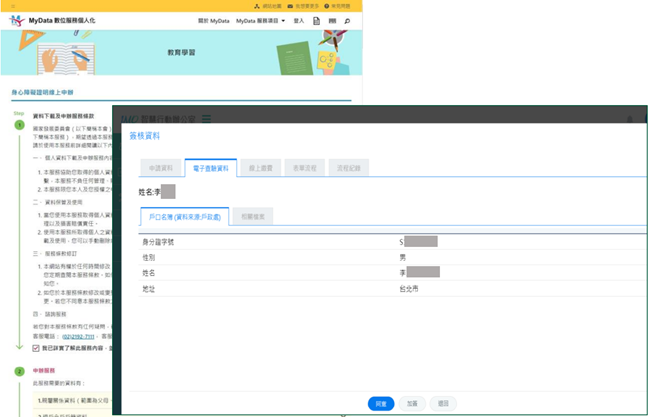Click 教育學習 banner title
The image size is (650, 417).
pos(181,53)
